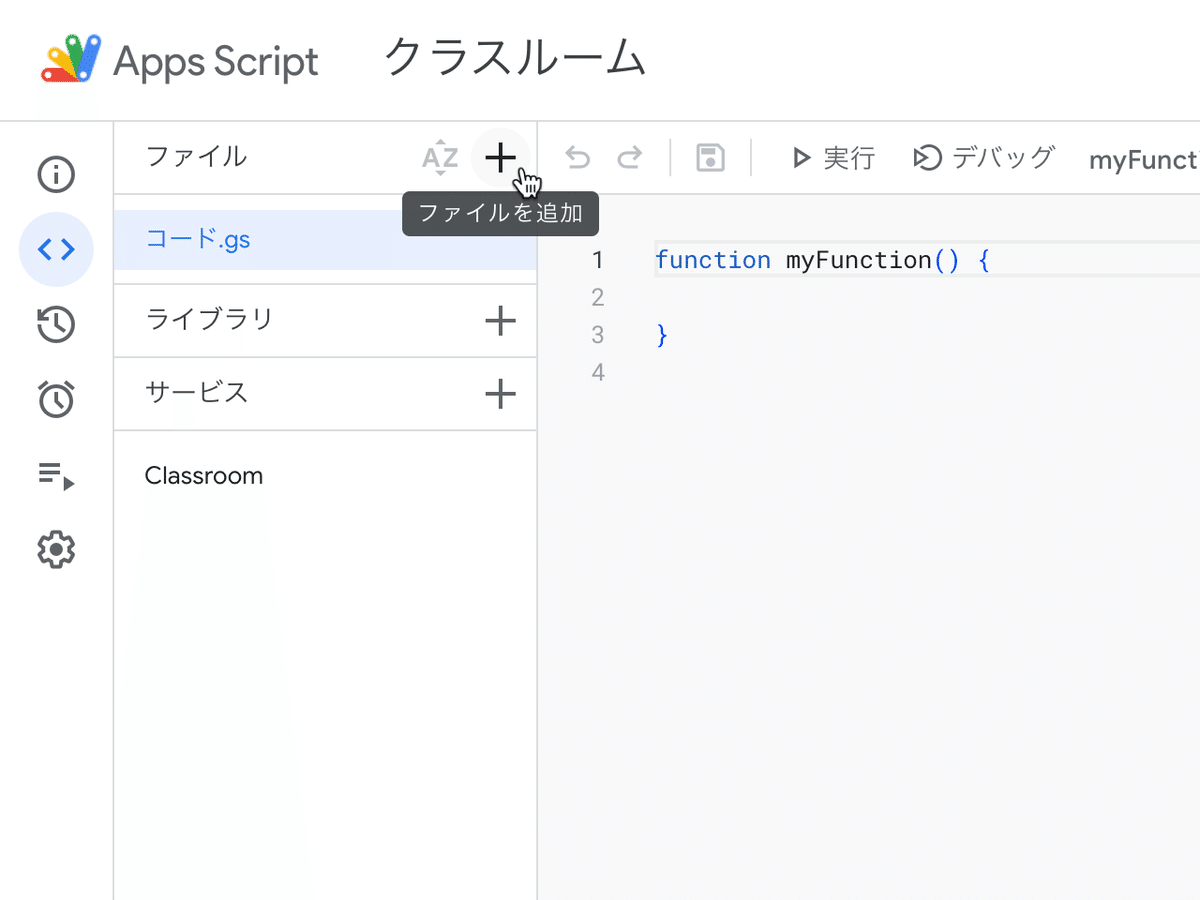Redo the last edit
Screen dimensions: 1200x900
point(629,158)
